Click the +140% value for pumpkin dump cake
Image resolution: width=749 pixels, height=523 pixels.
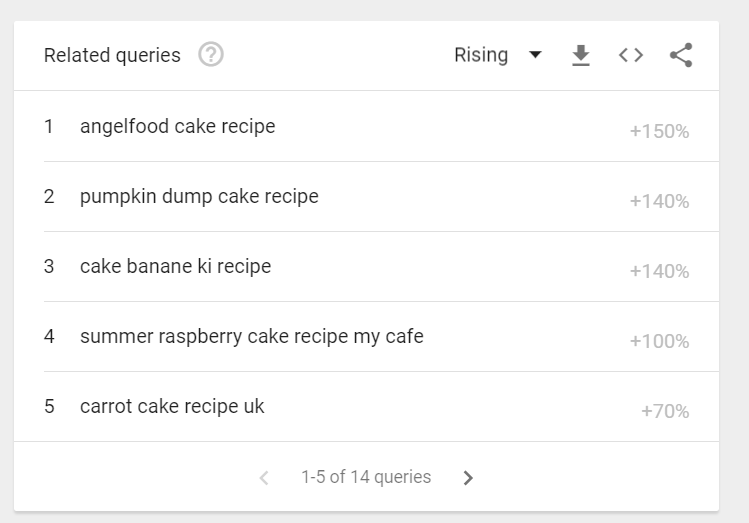coord(659,201)
